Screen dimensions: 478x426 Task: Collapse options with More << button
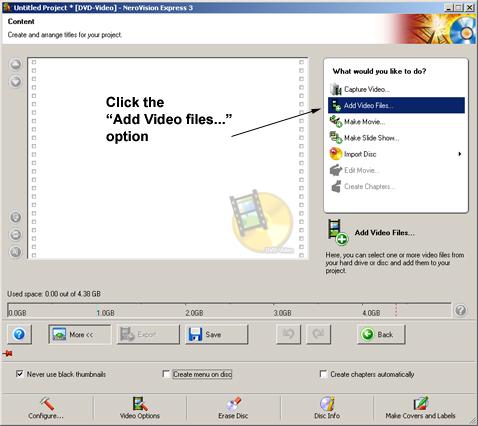click(80, 334)
